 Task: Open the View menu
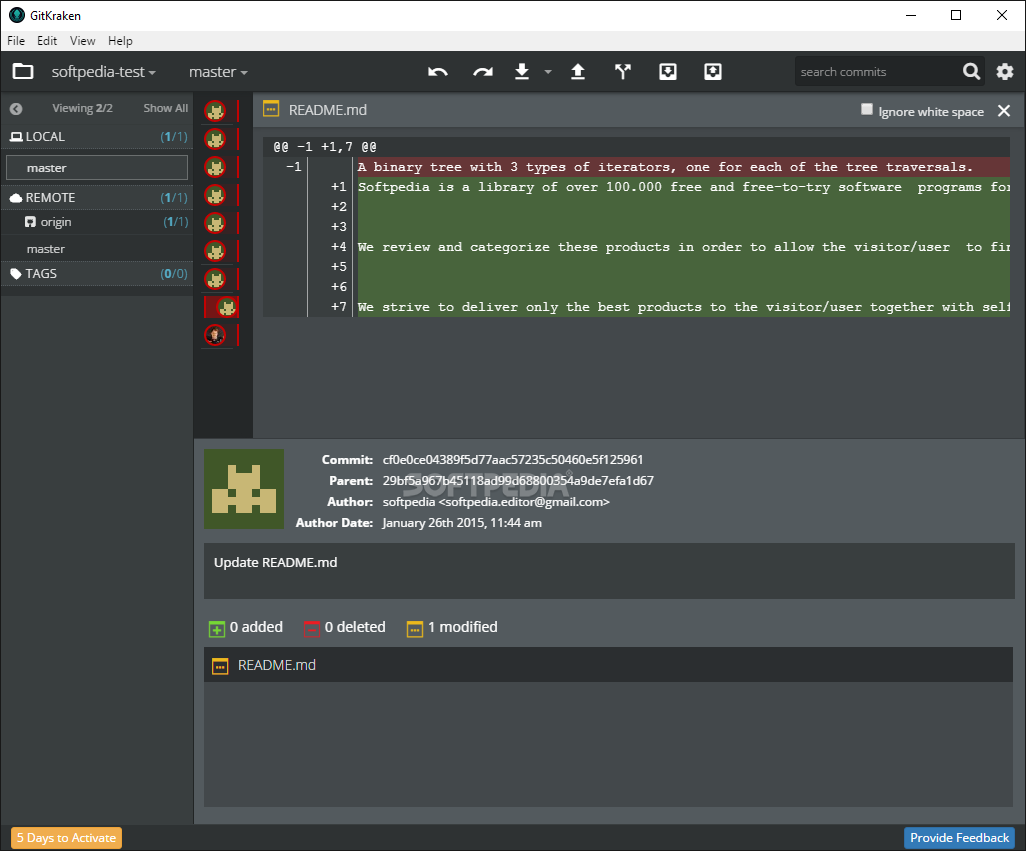tap(82, 41)
